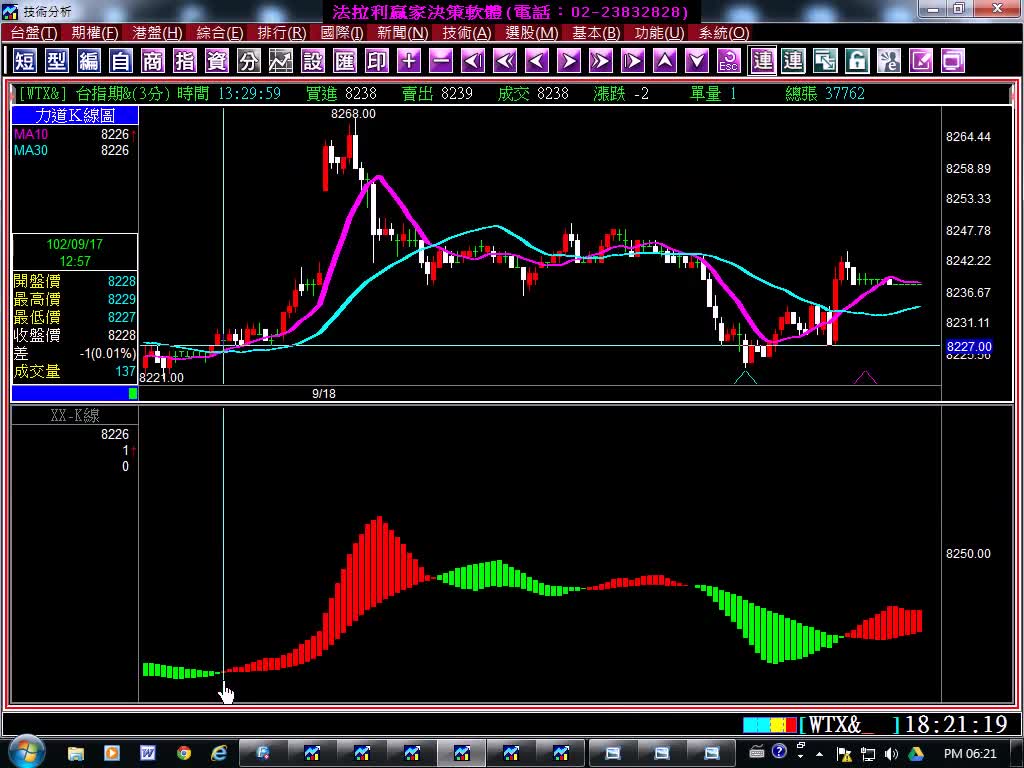Step back with single left arrow

tap(537, 61)
